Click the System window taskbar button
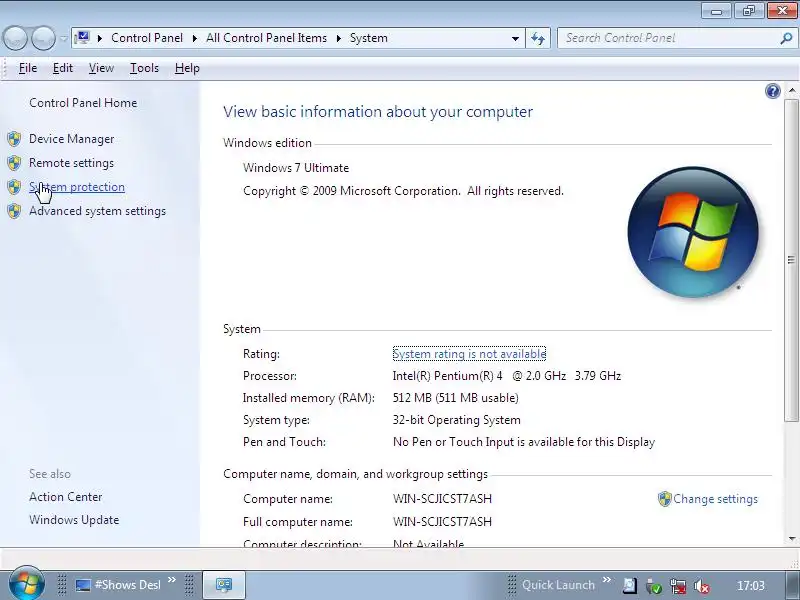This screenshot has width=800, height=600. 224,585
